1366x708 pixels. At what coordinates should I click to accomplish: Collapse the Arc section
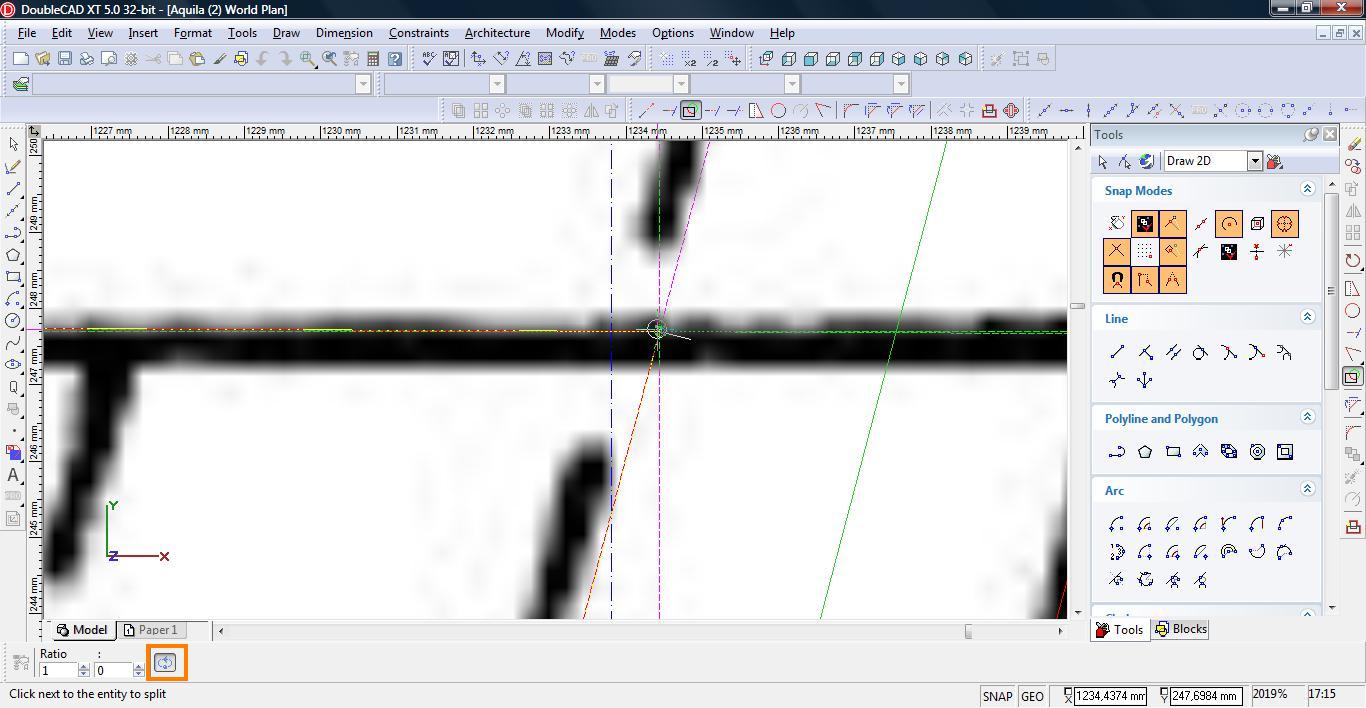point(1306,489)
